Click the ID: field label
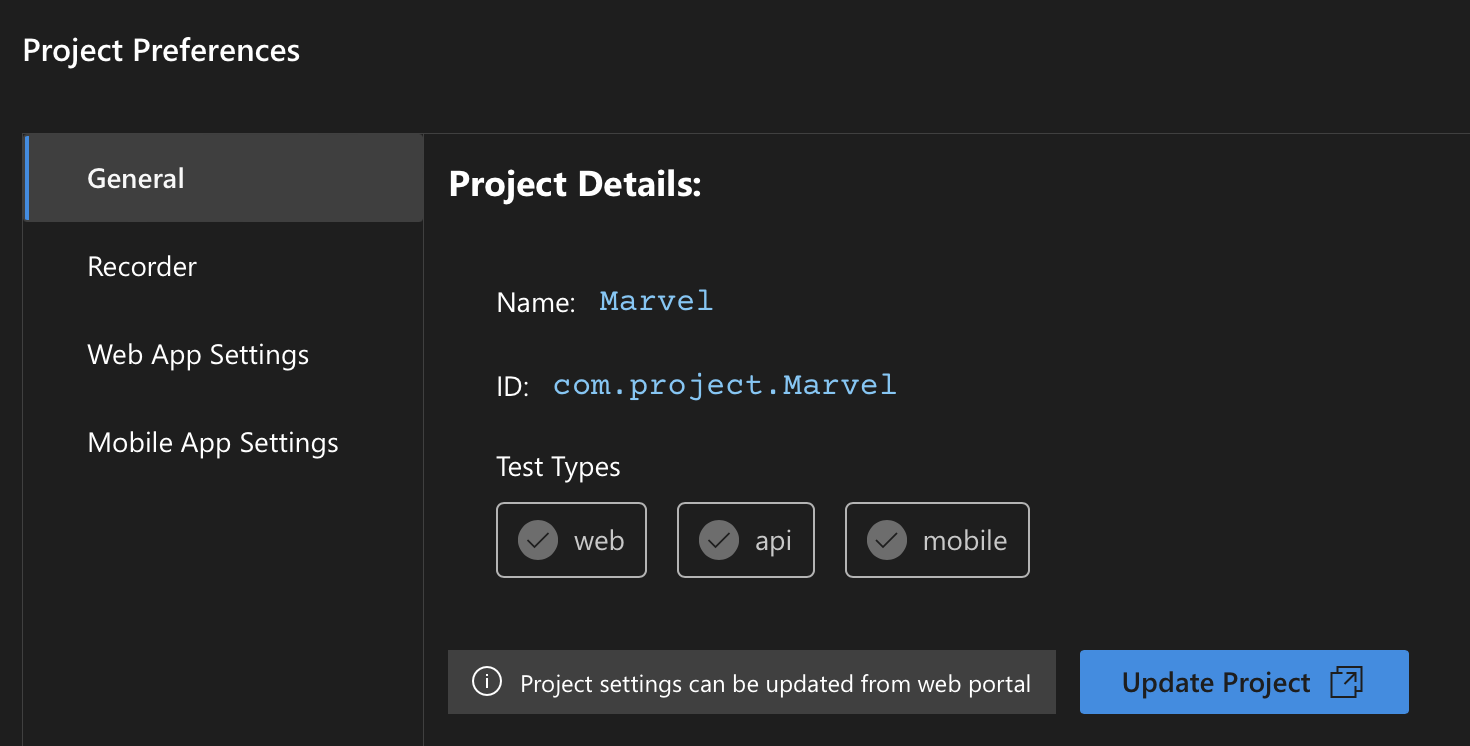This screenshot has height=746, width=1470. pos(512,387)
